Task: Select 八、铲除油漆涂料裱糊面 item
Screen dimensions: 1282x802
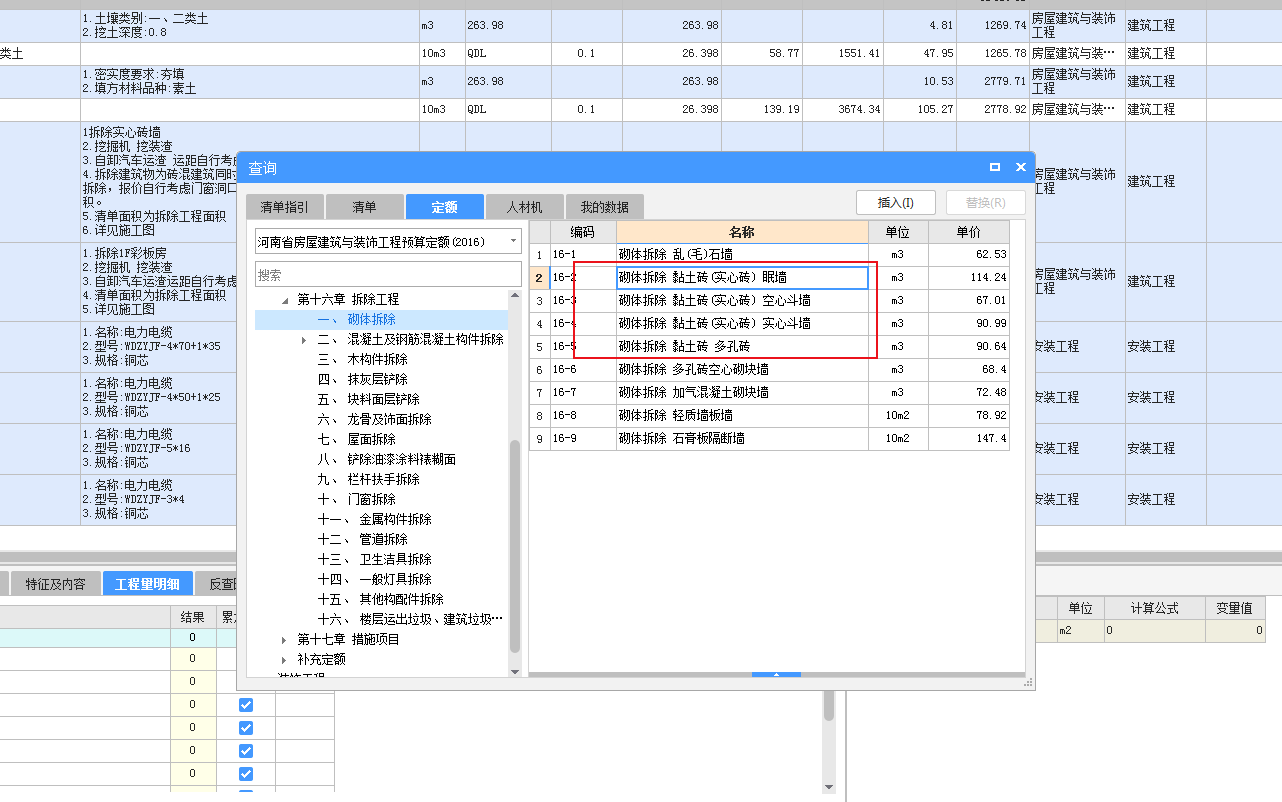Action: (x=386, y=459)
